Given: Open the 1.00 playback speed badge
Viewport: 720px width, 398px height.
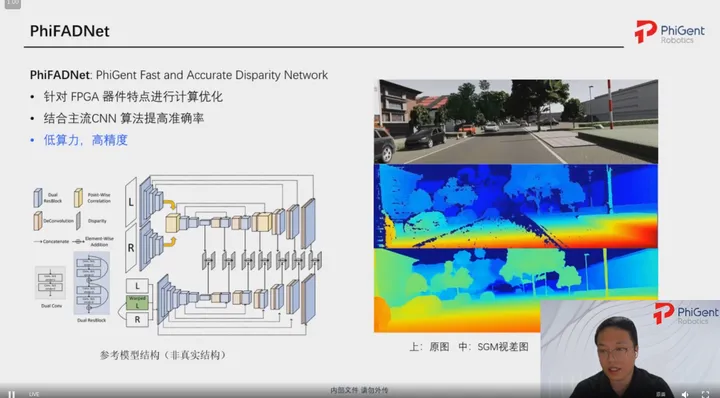Looking at the screenshot, I should click(x=12, y=3).
